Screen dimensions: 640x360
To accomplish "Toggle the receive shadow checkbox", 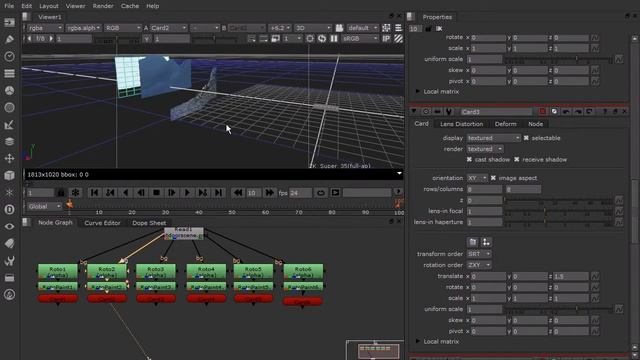I will click(517, 159).
